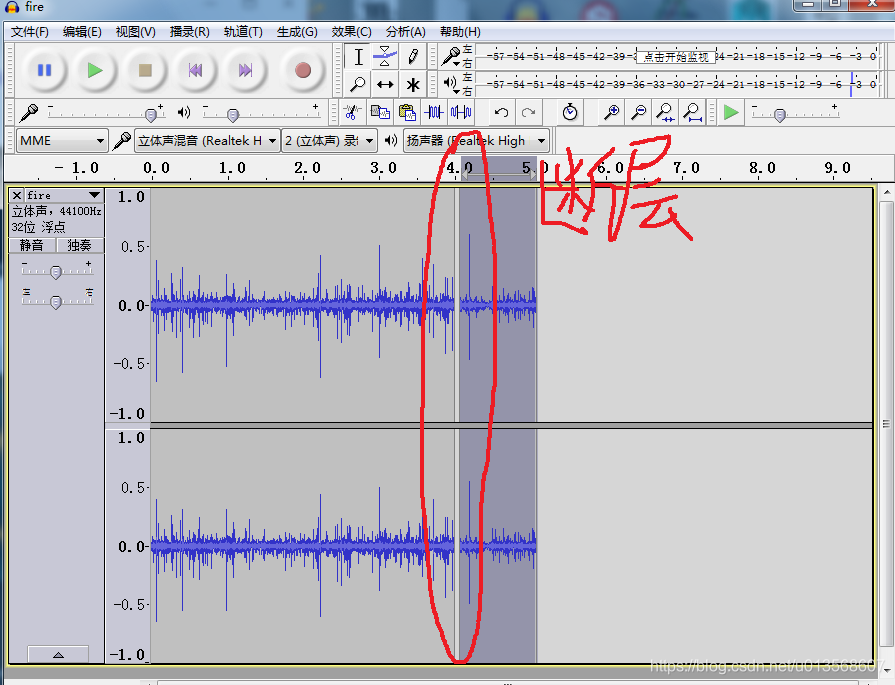Image resolution: width=895 pixels, height=685 pixels.
Task: Undo the last action
Action: [501, 112]
